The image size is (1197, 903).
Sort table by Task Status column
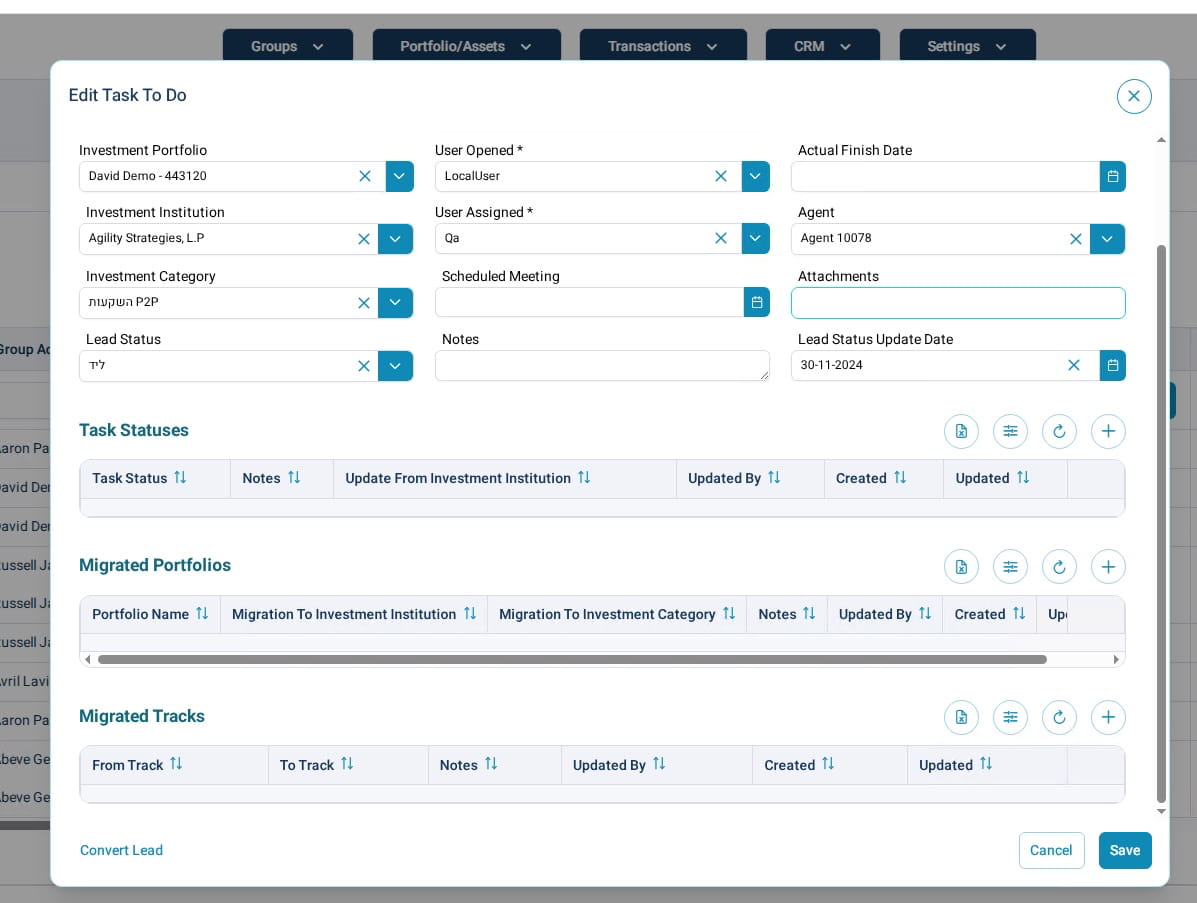[180, 478]
